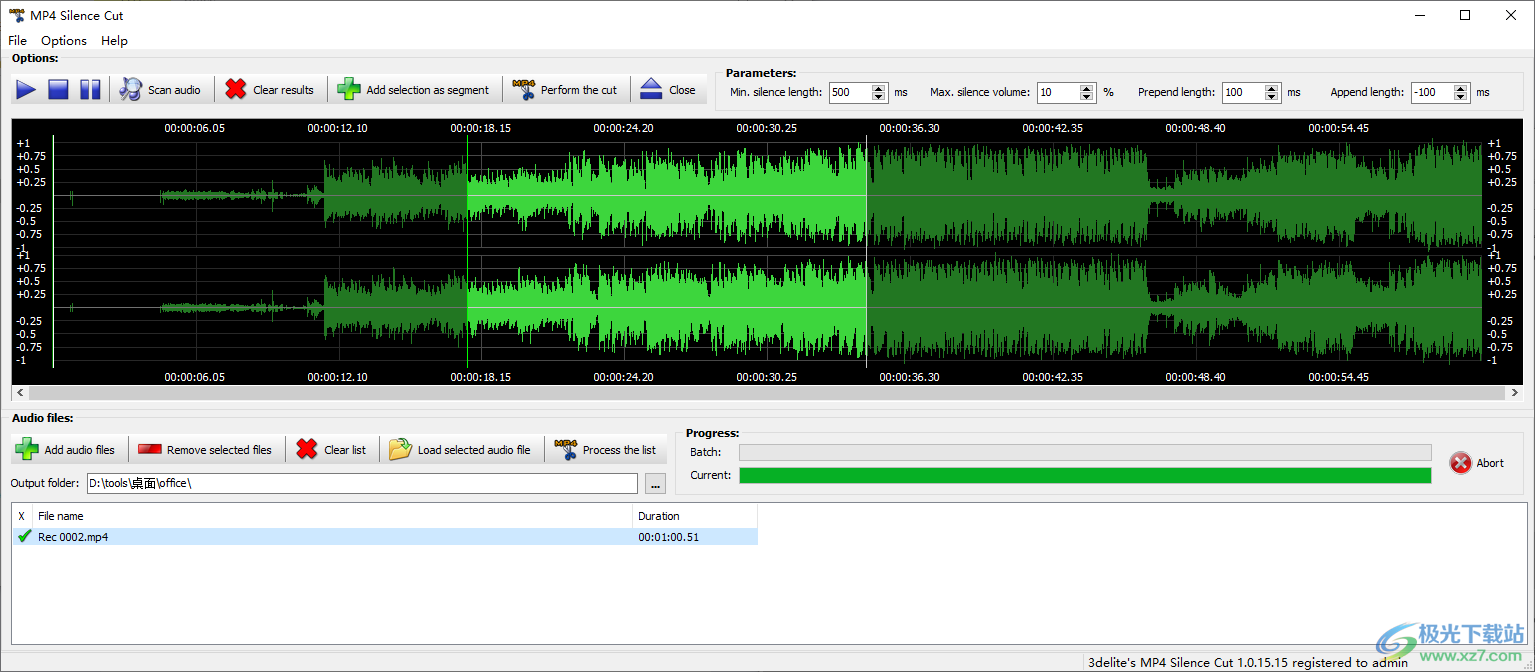
Task: Clear results with the red X
Action: click(x=270, y=90)
